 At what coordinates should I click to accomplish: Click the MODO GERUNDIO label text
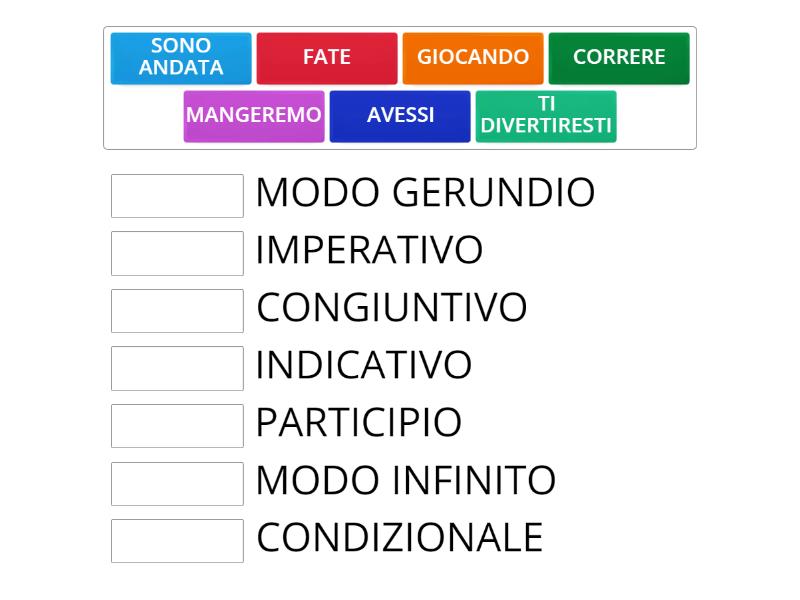424,192
